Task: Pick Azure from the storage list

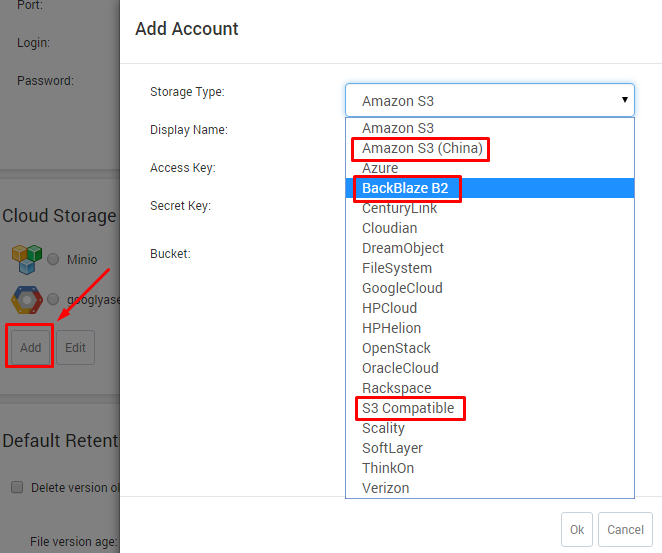Action: click(x=380, y=168)
